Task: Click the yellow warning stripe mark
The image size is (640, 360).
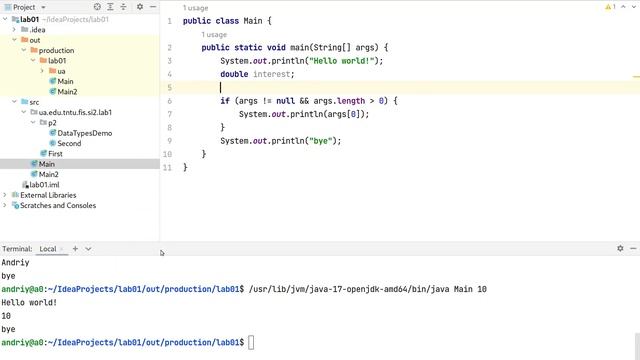Action: pos(636,76)
